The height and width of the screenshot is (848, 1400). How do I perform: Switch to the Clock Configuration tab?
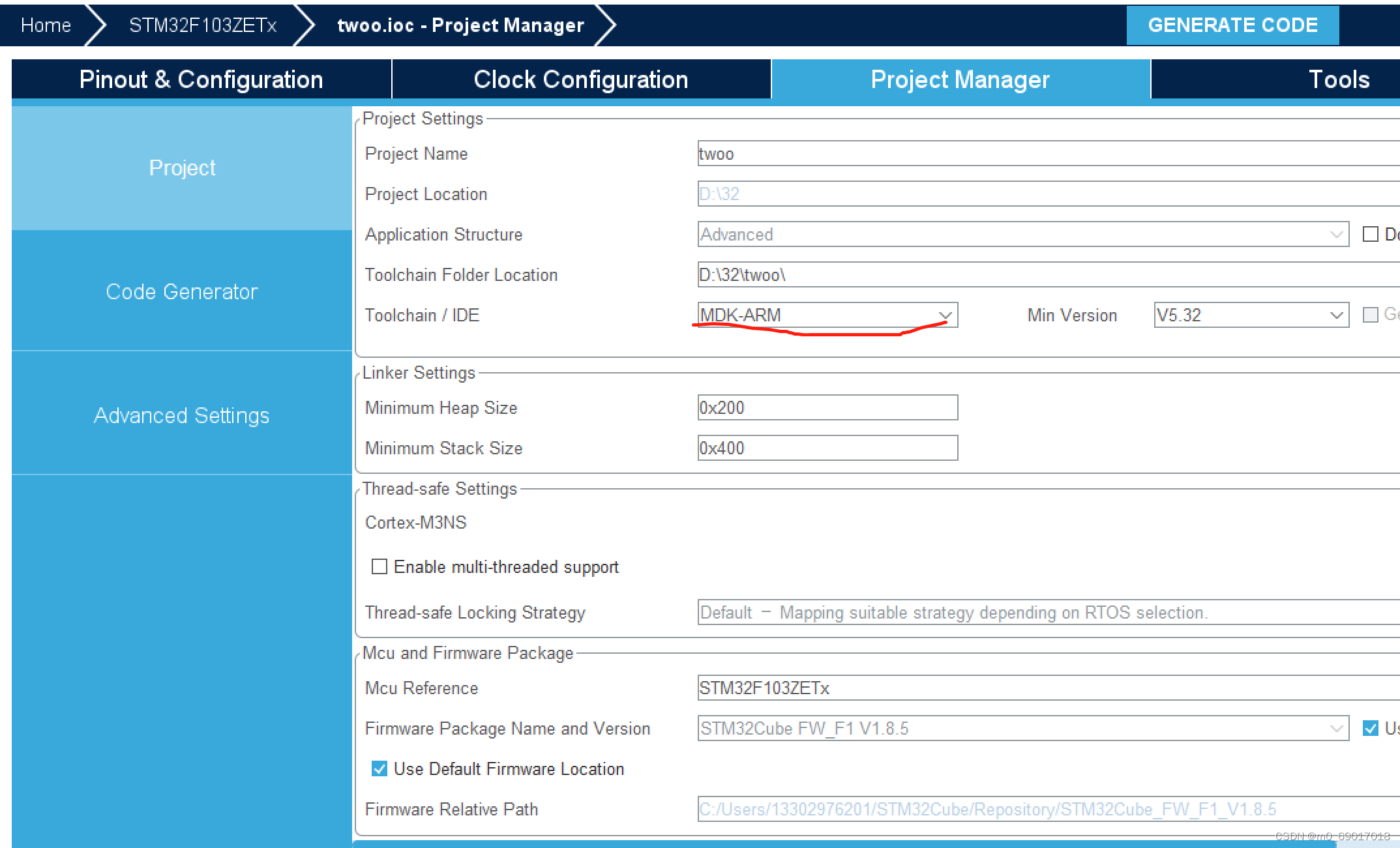tap(580, 80)
